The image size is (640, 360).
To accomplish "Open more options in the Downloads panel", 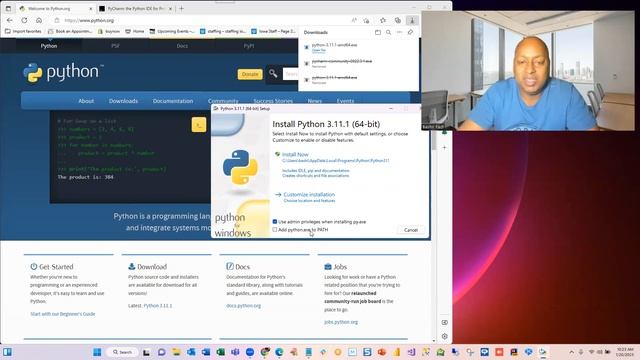I will (x=400, y=32).
